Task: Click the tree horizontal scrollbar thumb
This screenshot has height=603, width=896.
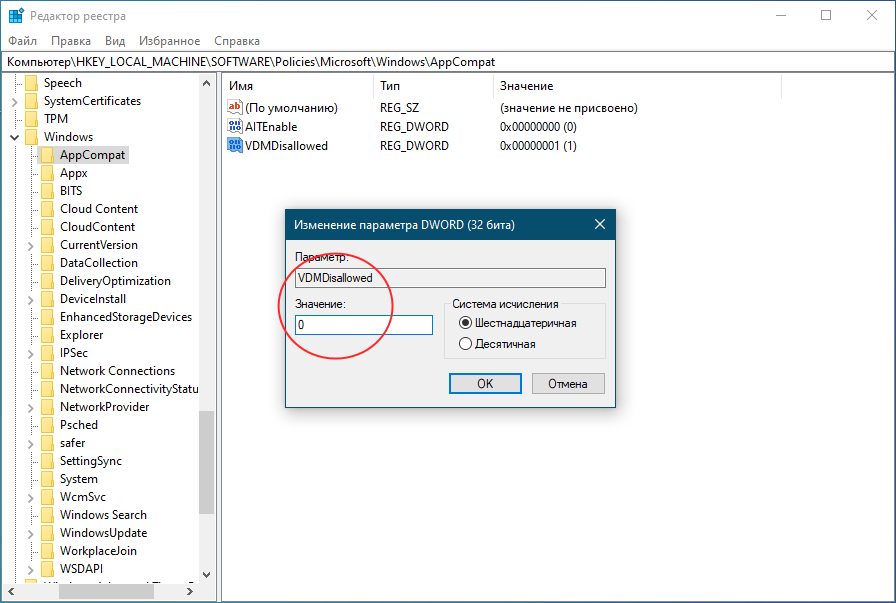Action: pos(106,592)
